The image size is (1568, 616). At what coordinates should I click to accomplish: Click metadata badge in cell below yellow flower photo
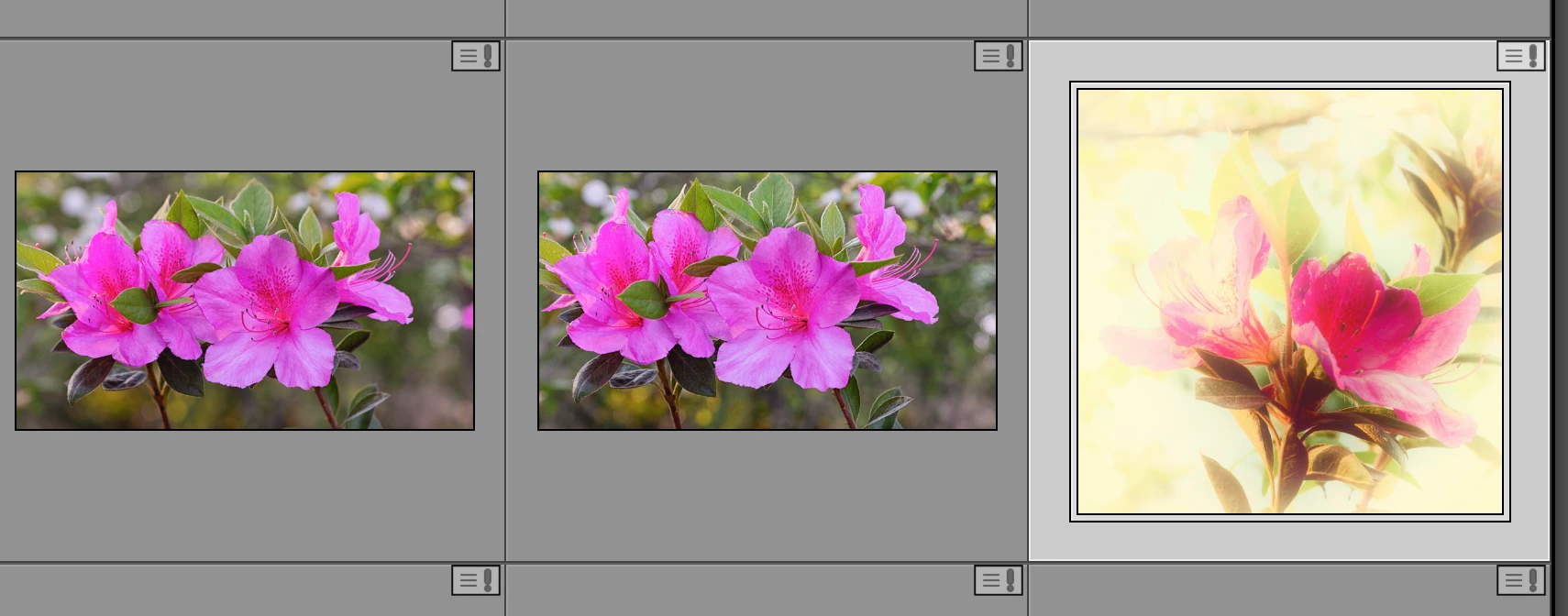pyautogui.click(x=1521, y=579)
